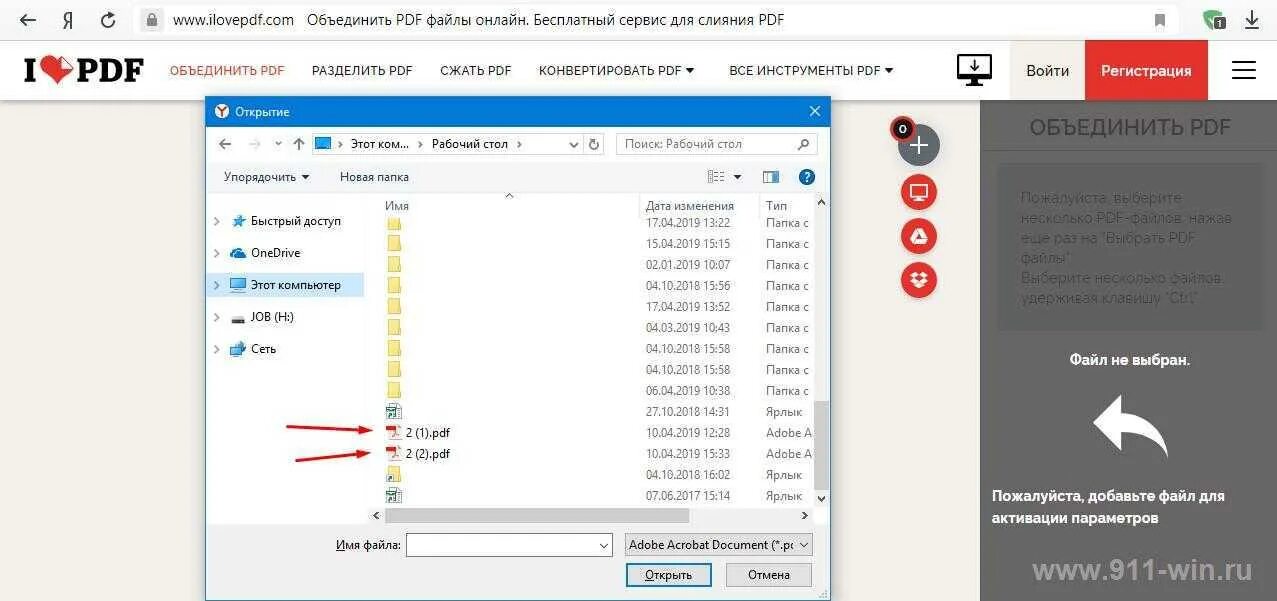Go to РАЗДЕЛИТЬ PDF tool

pyautogui.click(x=362, y=70)
